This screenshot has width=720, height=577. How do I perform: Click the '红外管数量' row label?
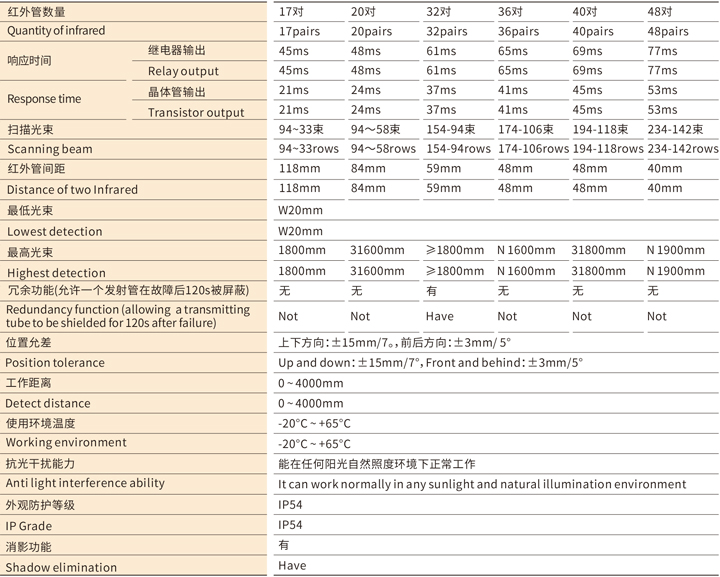pos(36,11)
